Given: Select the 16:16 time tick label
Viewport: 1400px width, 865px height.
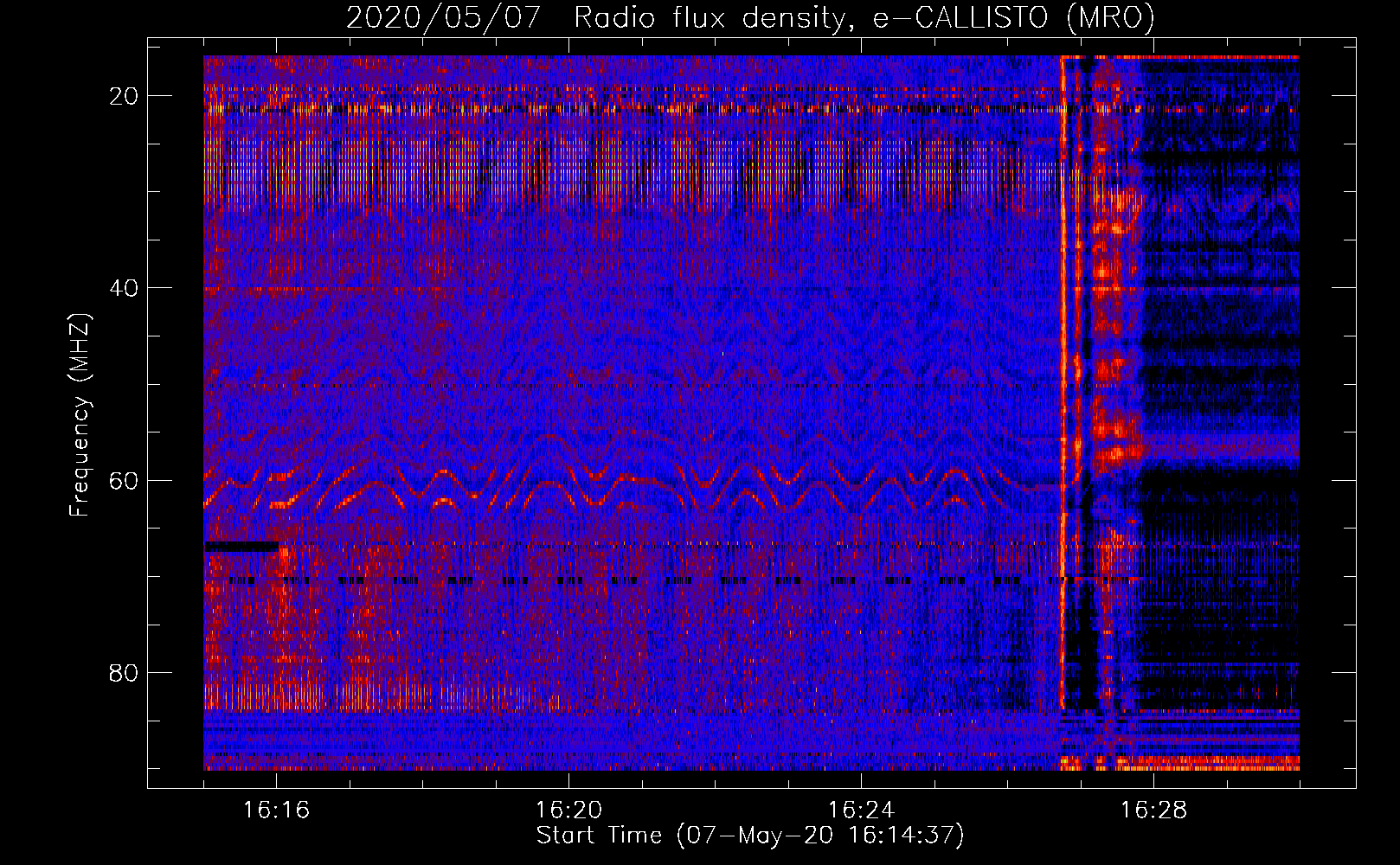Looking at the screenshot, I should [276, 811].
